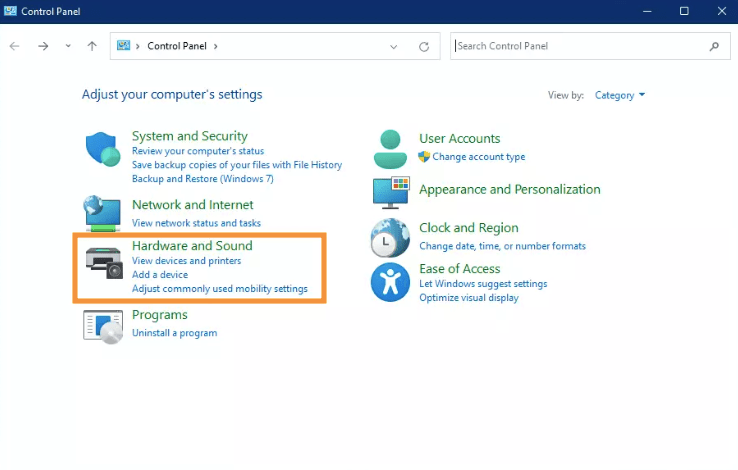Click Uninstall a program

[175, 333]
